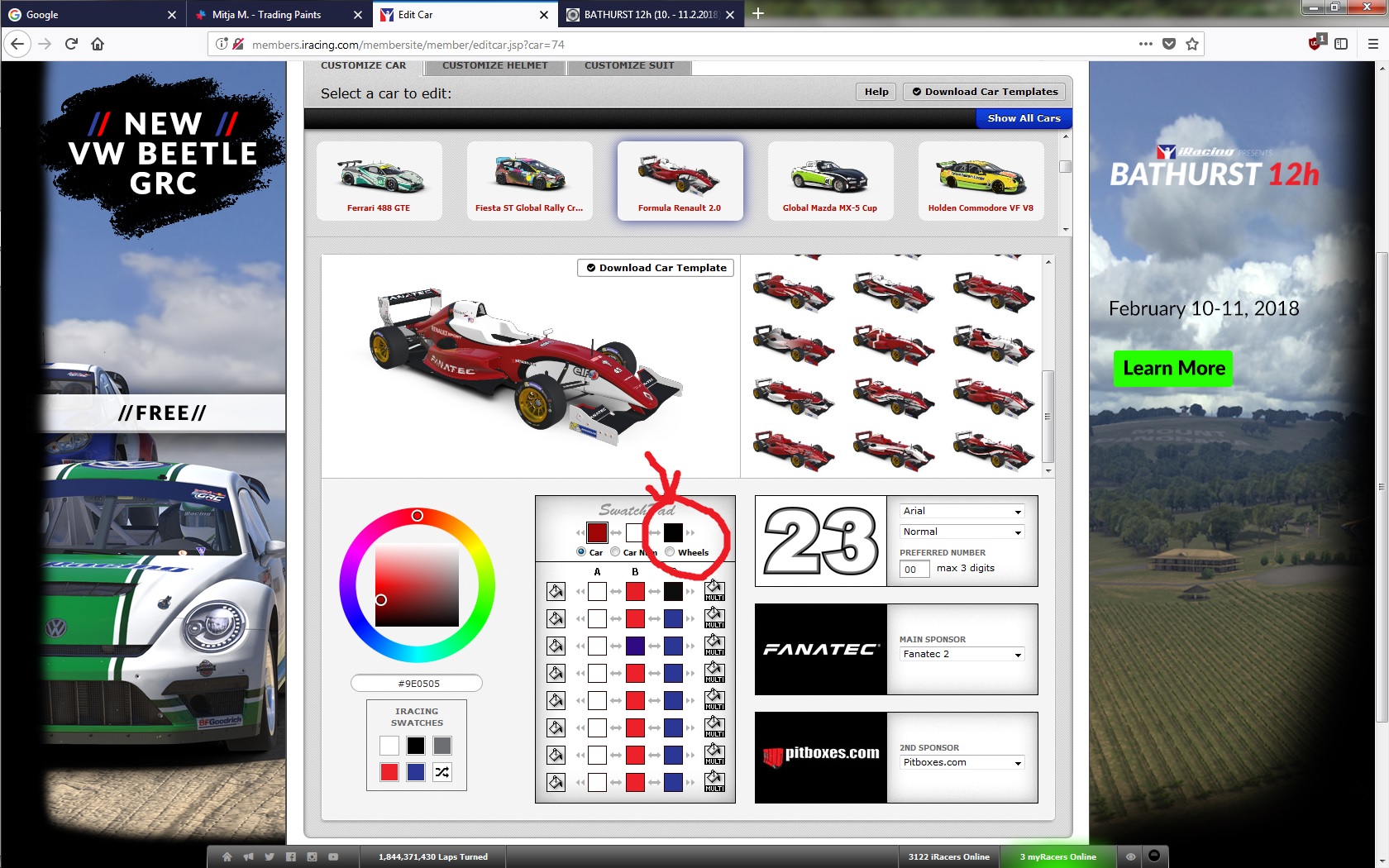Open 2nd Sponsor dropdown showing Pitboxes.com

tap(962, 762)
